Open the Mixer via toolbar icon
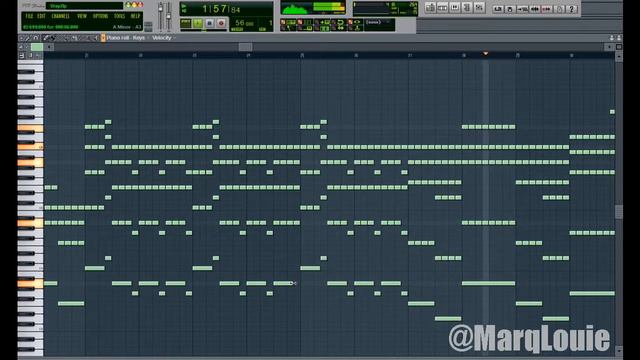The height and width of the screenshot is (360, 640). pyautogui.click(x=479, y=8)
